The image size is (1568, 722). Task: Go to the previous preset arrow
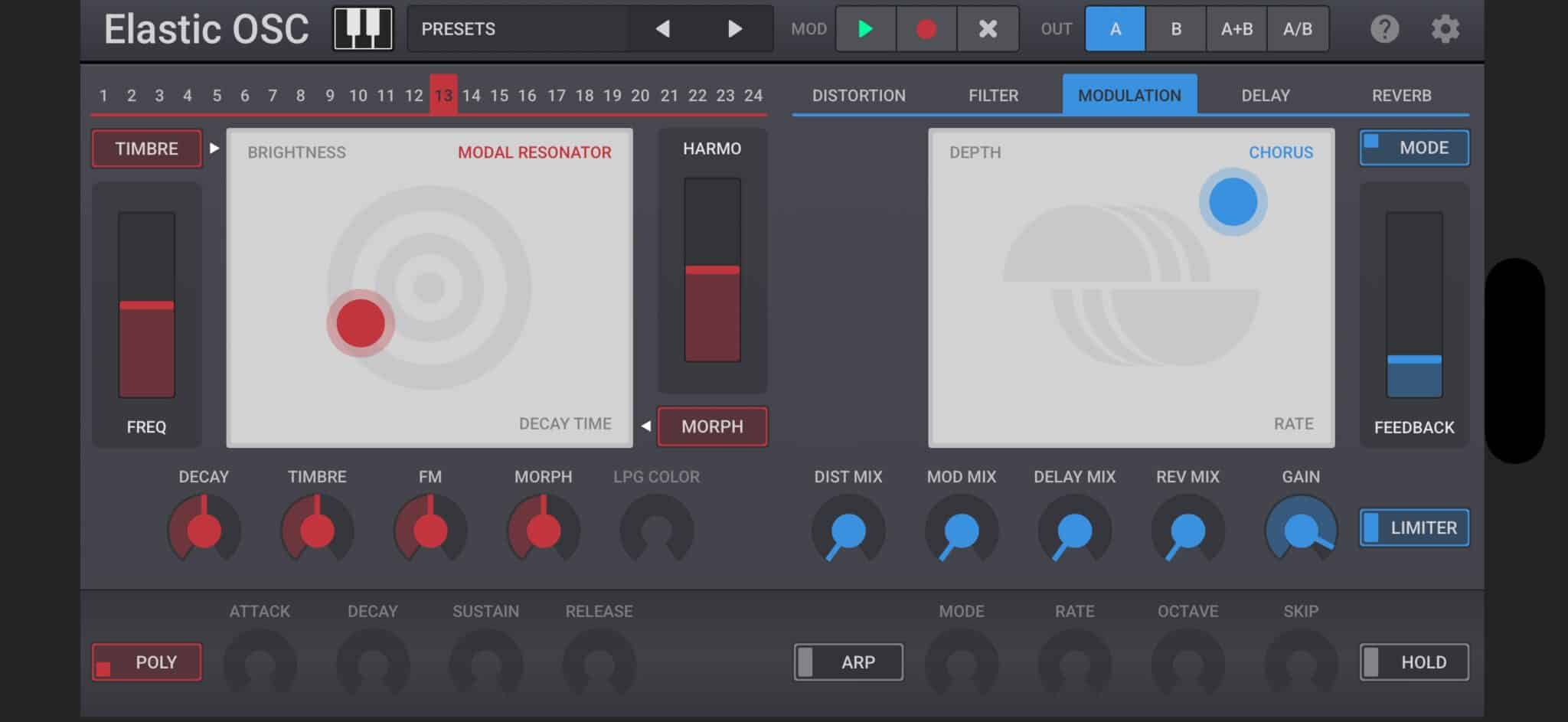point(662,29)
